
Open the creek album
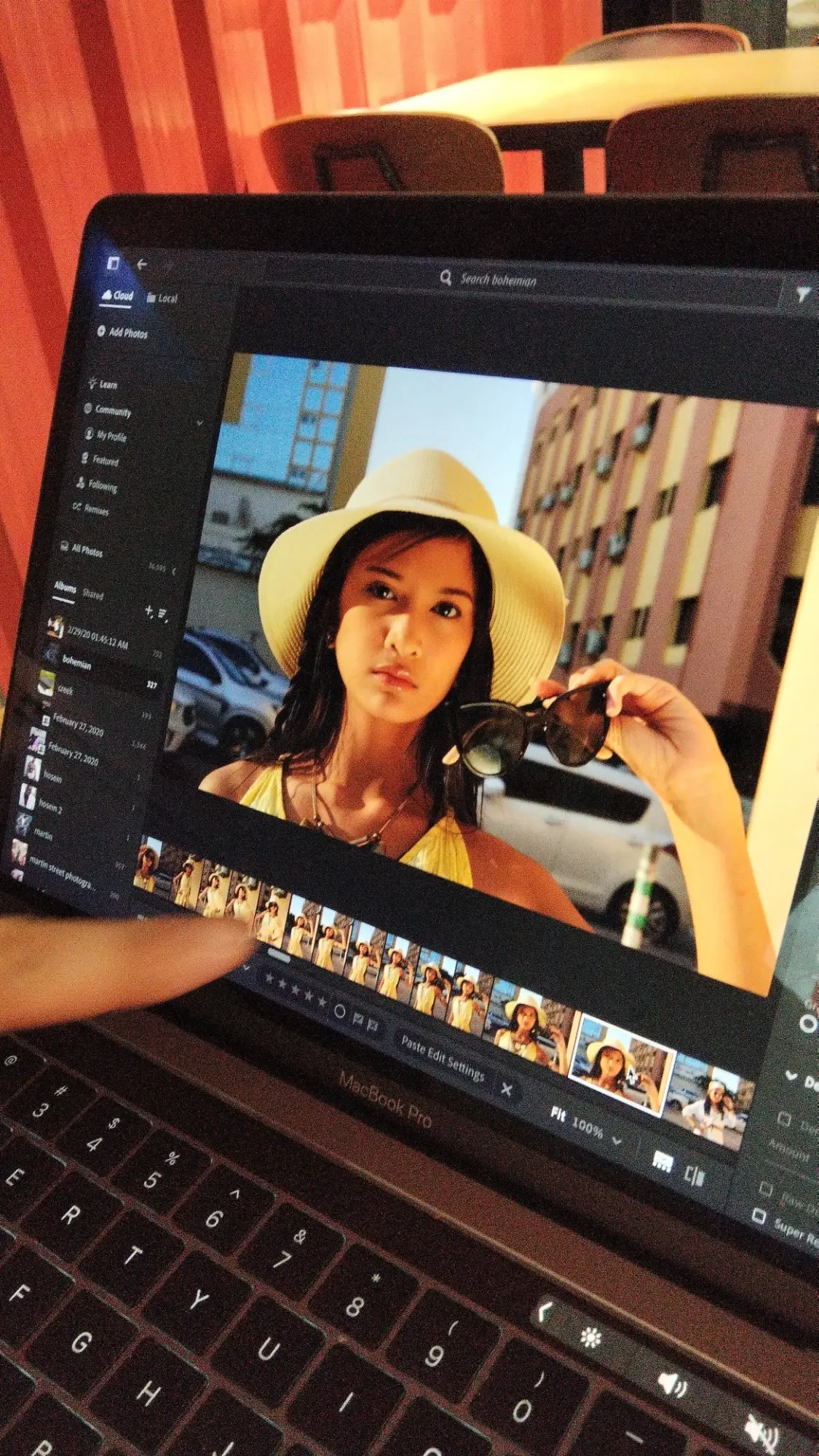coord(66,690)
